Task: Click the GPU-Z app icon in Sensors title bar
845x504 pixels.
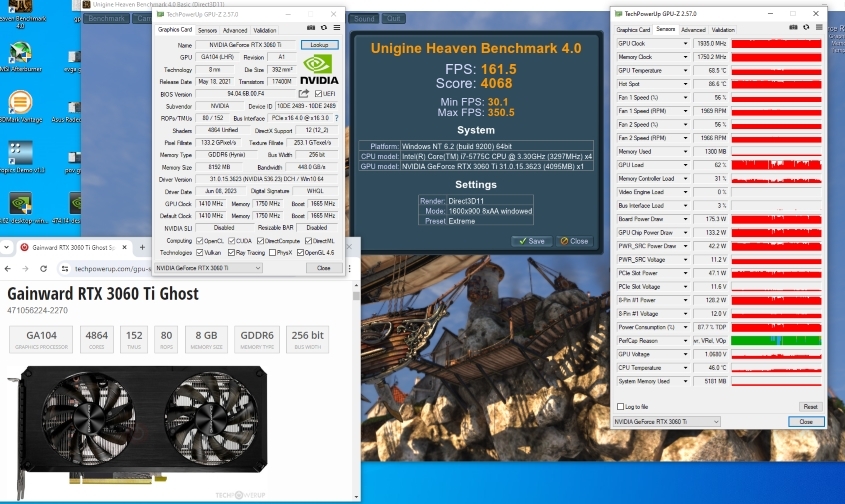Action: click(x=619, y=13)
